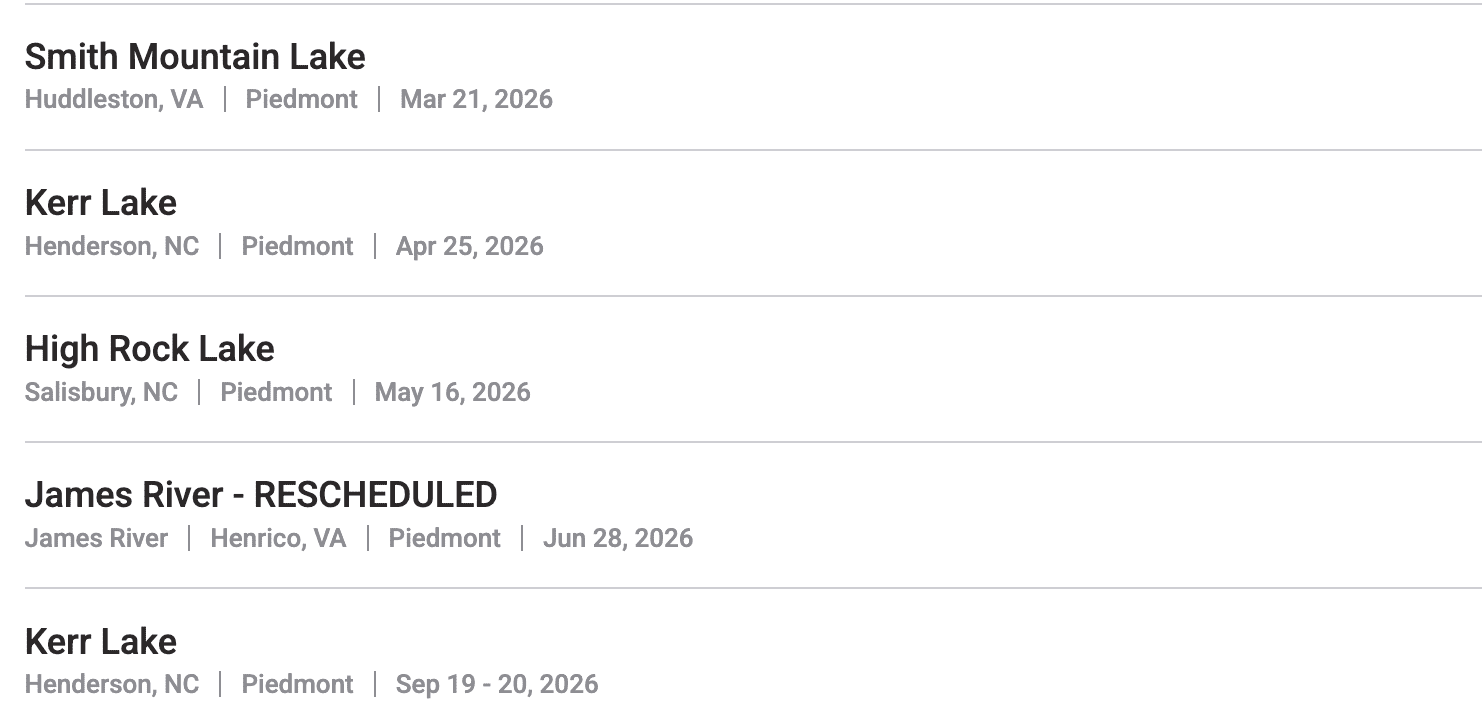This screenshot has height=728, width=1482.
Task: Open the High Rock Lake event
Action: [x=150, y=349]
